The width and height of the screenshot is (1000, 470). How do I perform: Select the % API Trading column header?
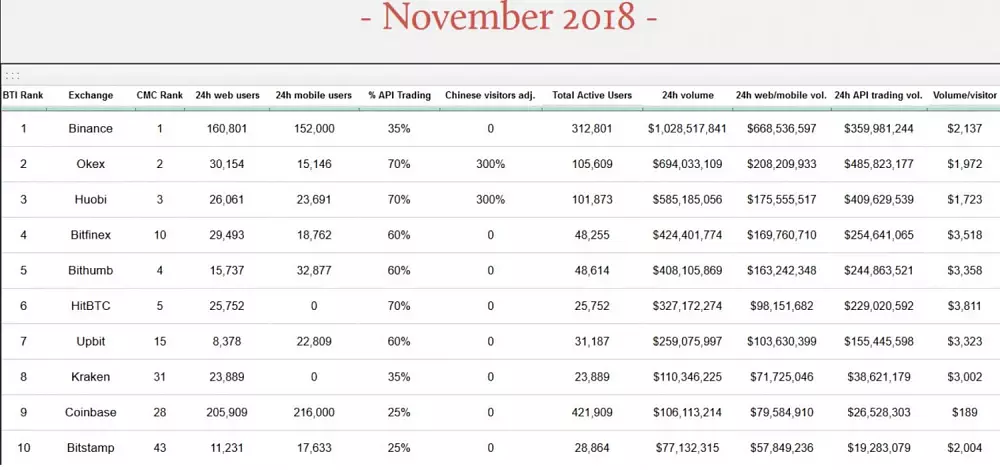point(399,96)
